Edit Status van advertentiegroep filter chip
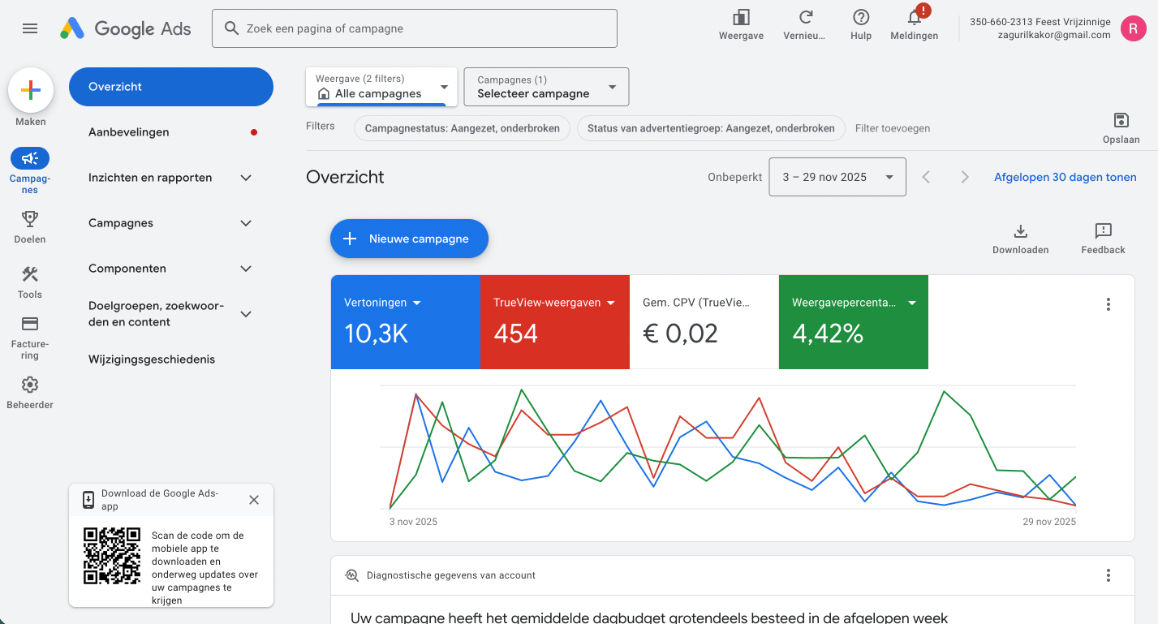The height and width of the screenshot is (624, 1158). (710, 128)
